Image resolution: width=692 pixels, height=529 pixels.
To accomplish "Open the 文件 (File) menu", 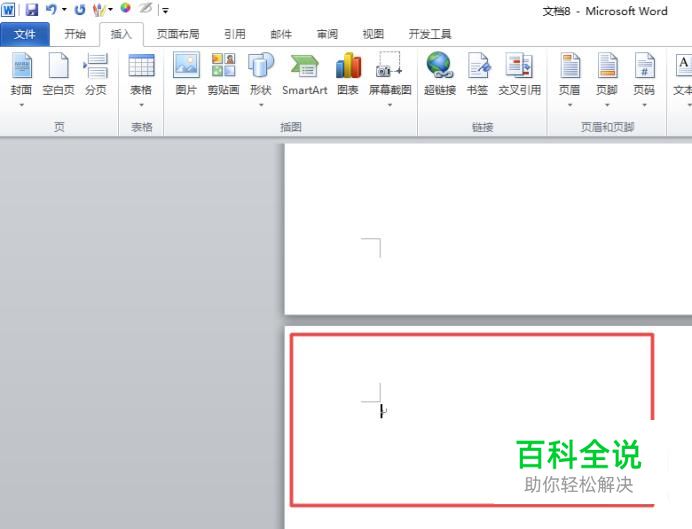I will tap(25, 34).
